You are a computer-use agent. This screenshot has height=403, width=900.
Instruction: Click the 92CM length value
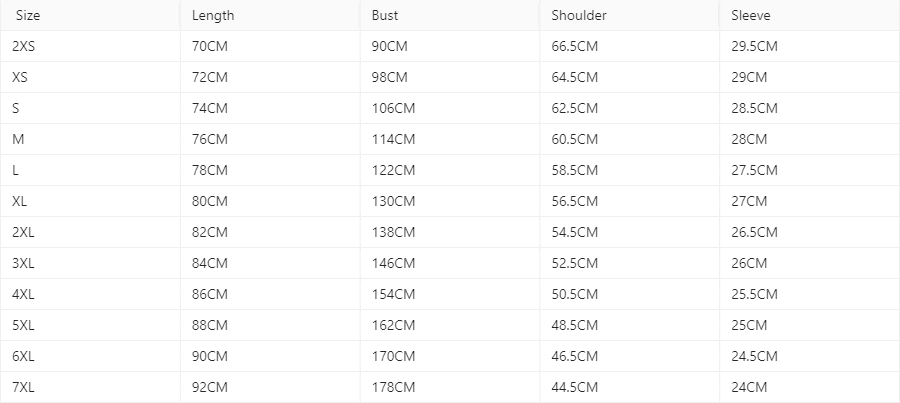coord(209,387)
